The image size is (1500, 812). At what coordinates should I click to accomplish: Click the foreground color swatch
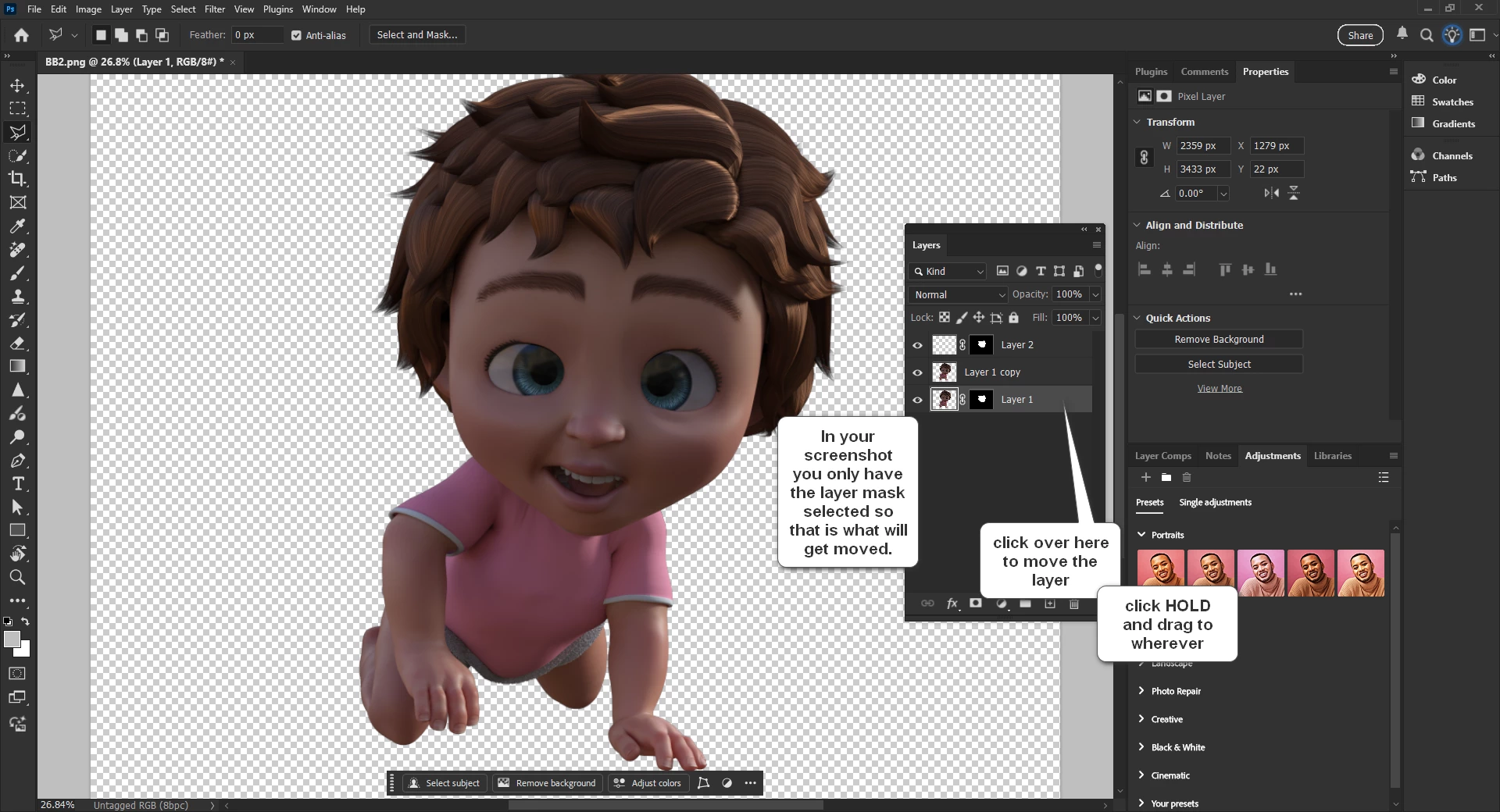pyautogui.click(x=11, y=639)
